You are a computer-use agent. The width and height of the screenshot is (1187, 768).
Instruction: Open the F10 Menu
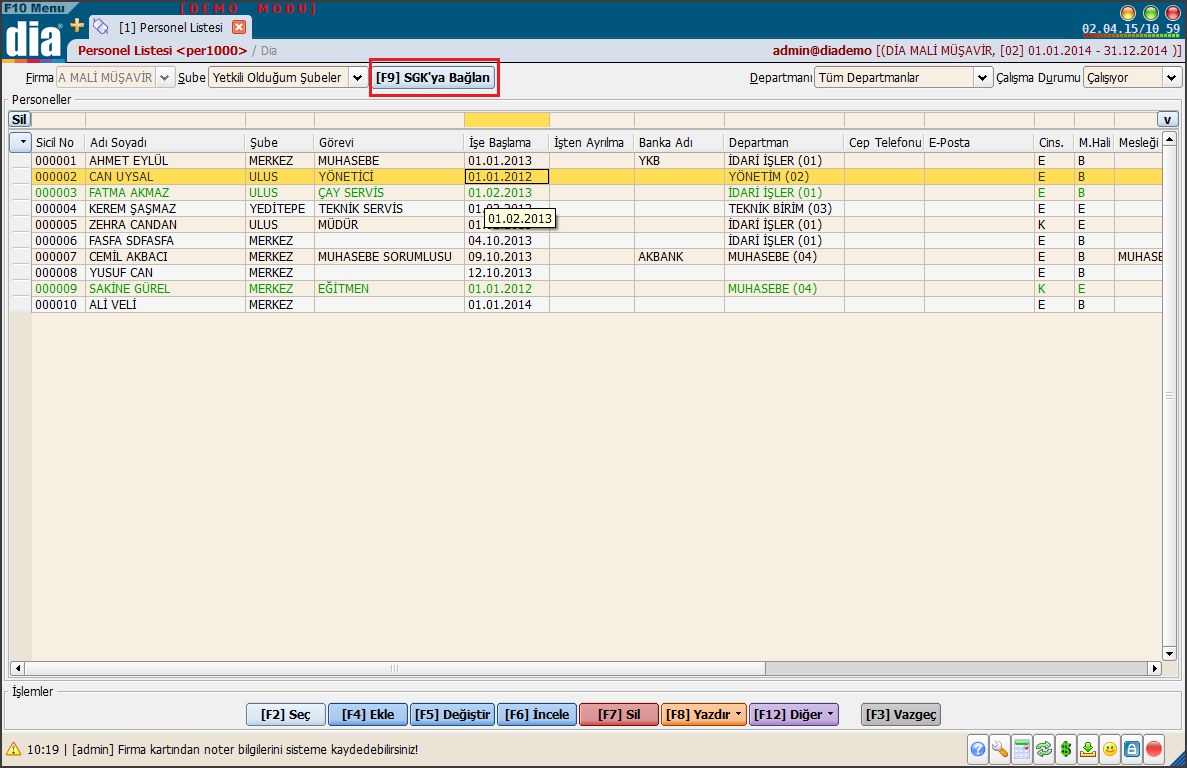(35, 8)
